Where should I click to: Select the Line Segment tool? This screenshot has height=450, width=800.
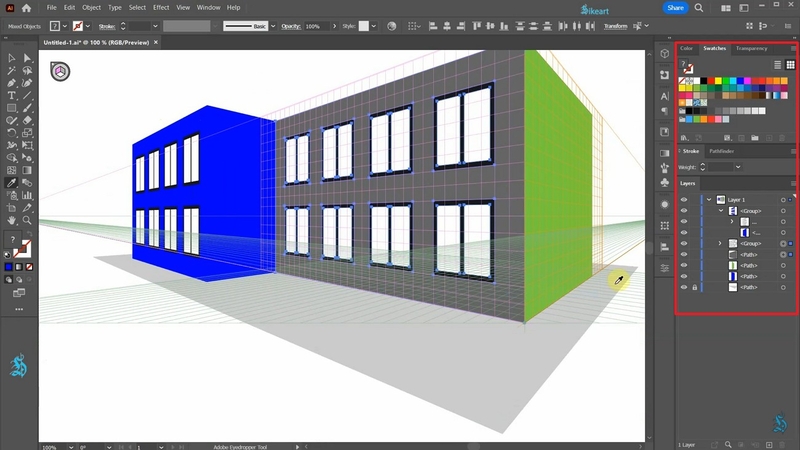tap(27, 95)
